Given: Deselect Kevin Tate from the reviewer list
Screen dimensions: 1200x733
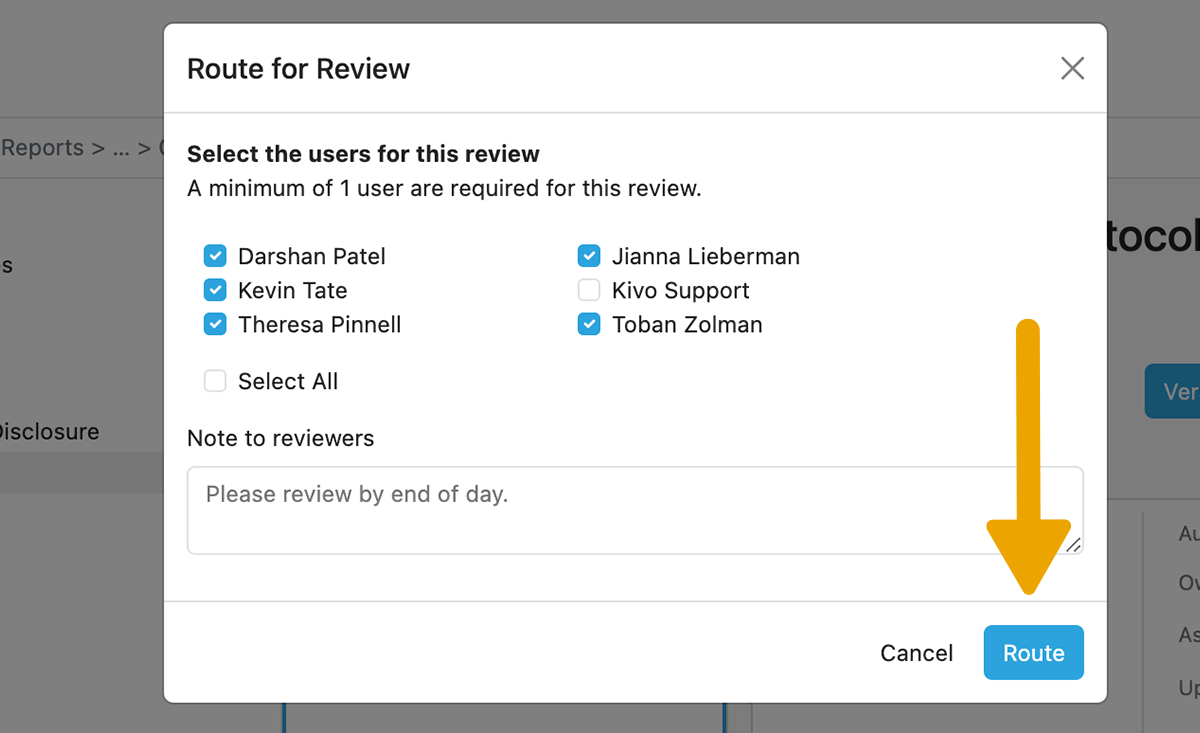Looking at the screenshot, I should (215, 290).
